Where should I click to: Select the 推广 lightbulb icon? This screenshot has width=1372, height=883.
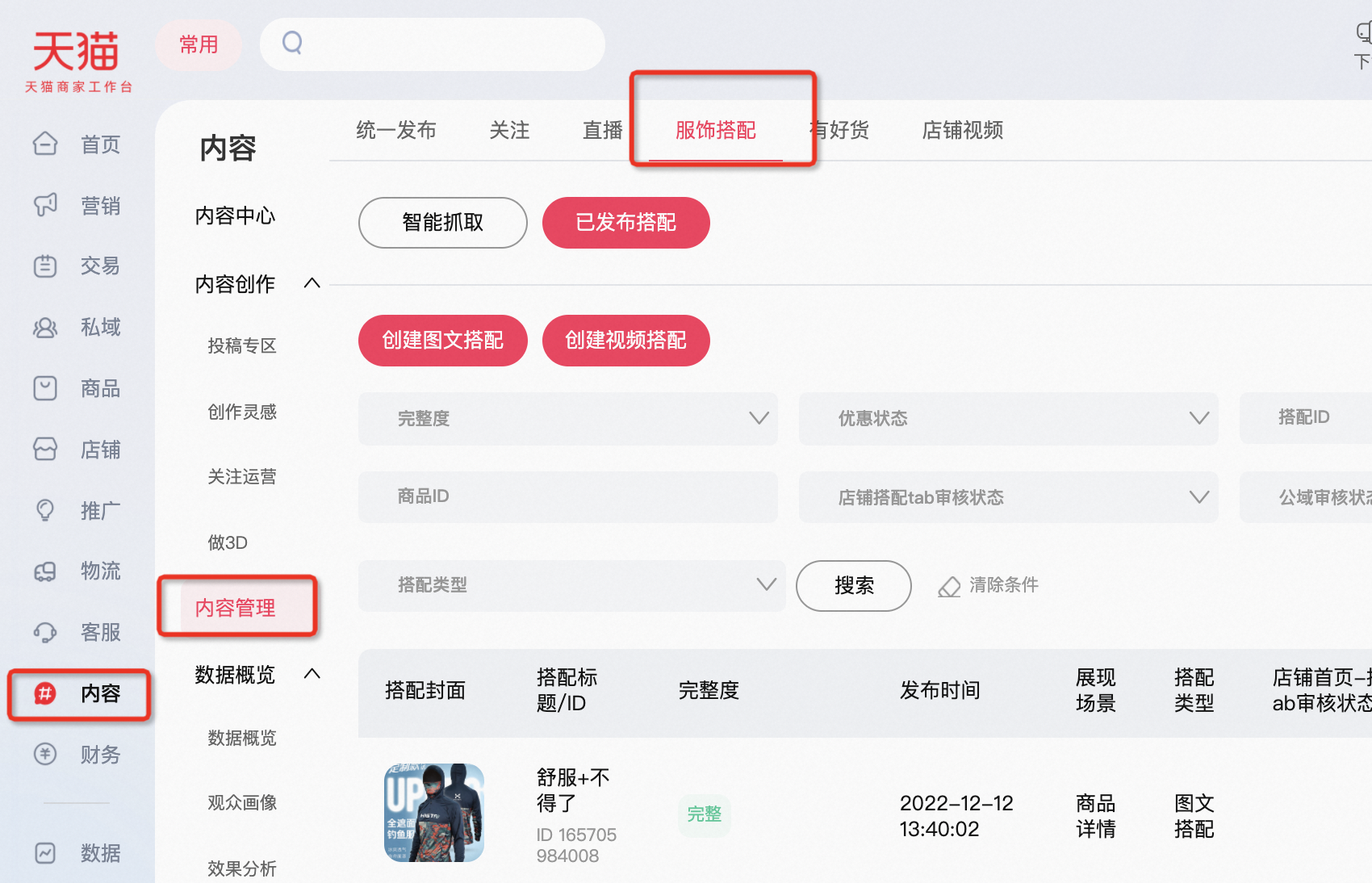(x=45, y=510)
